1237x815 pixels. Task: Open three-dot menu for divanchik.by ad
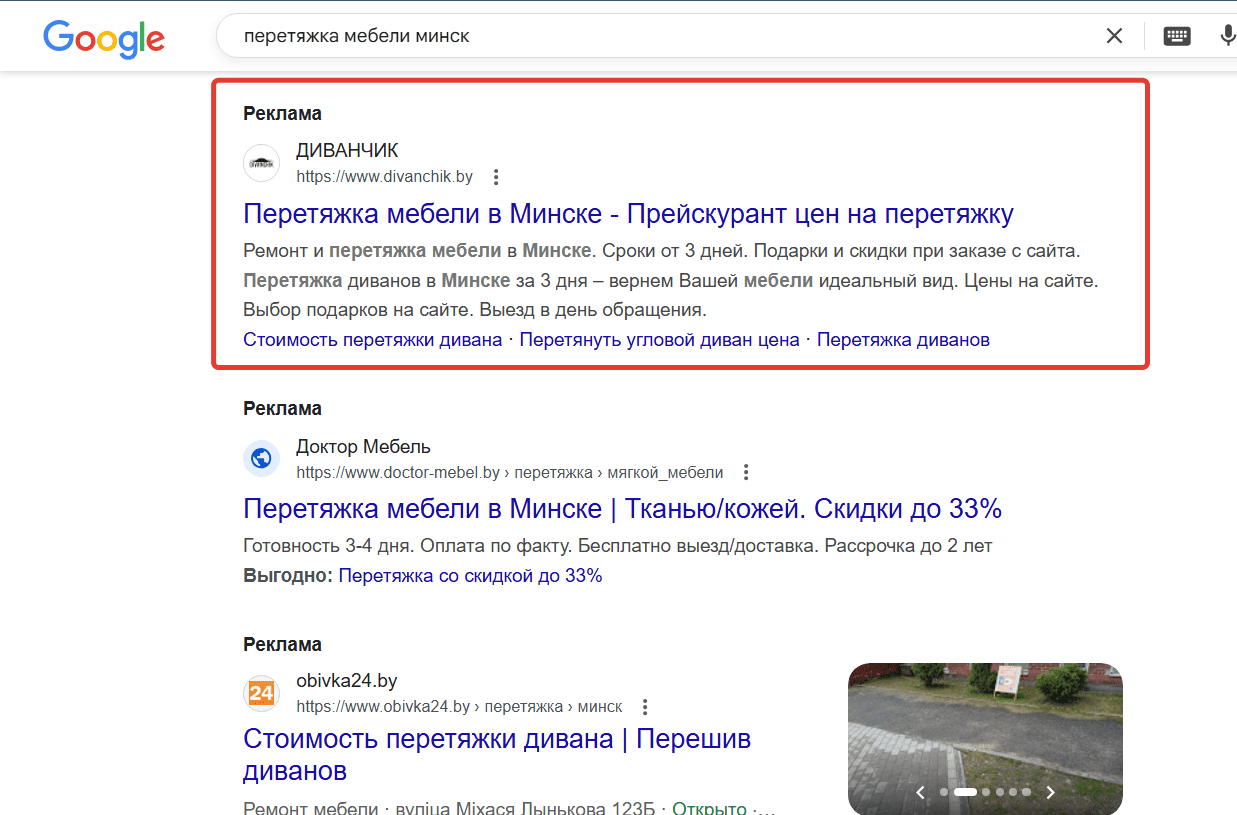pyautogui.click(x=496, y=177)
